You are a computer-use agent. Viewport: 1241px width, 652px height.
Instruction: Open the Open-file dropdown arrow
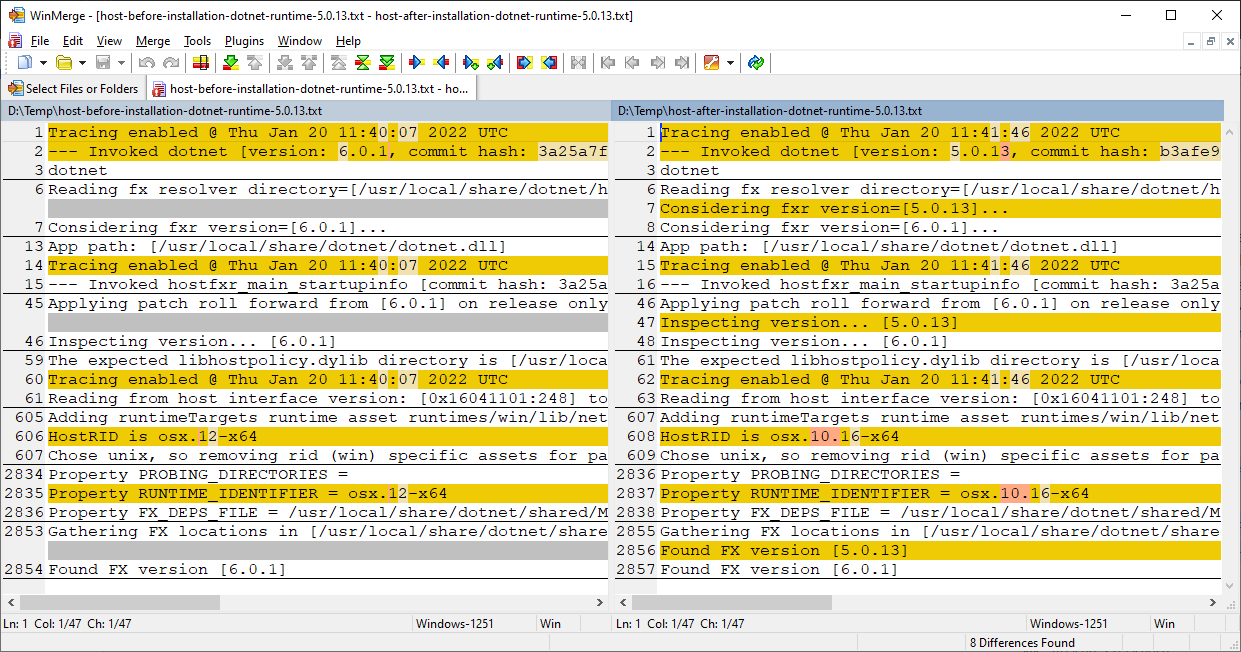tap(82, 62)
